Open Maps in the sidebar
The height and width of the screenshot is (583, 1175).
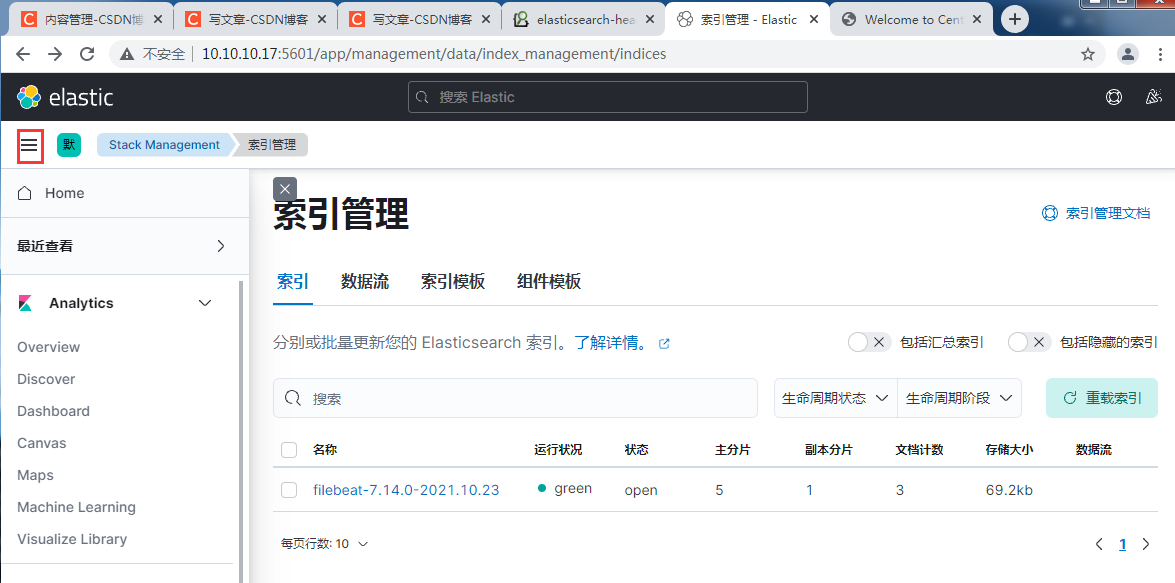pos(35,475)
